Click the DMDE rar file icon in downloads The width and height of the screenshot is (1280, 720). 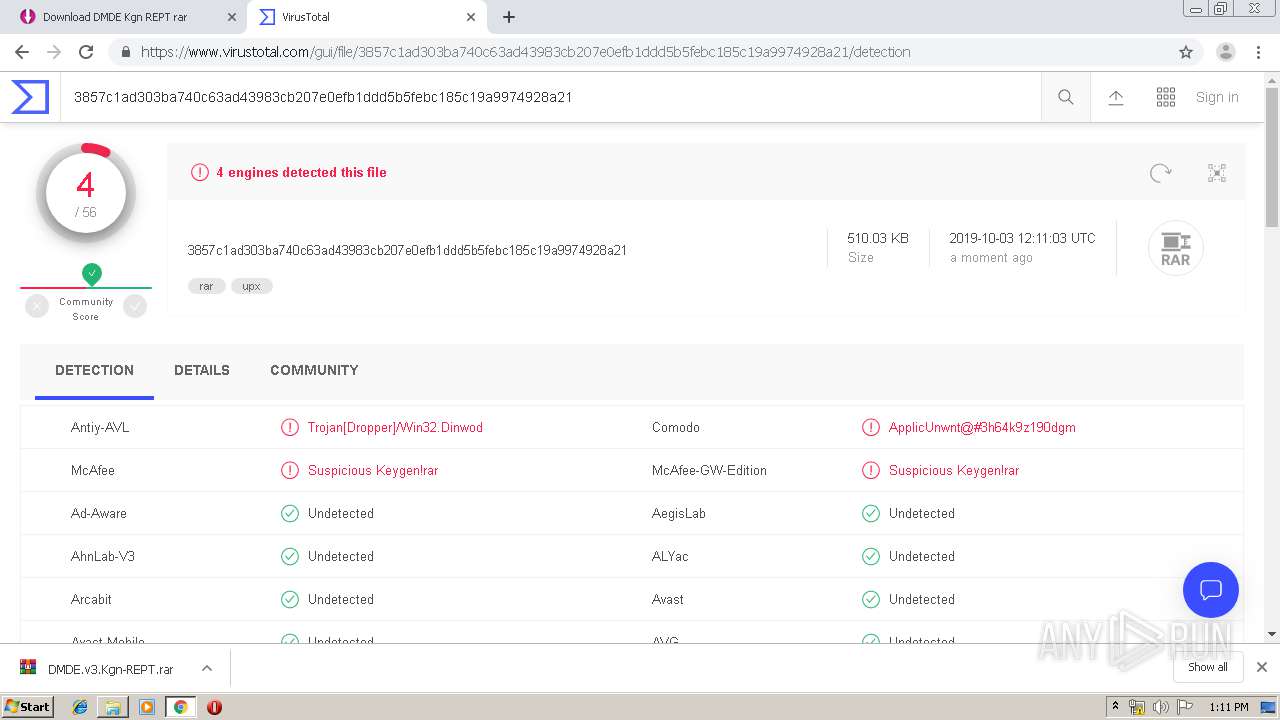(29, 668)
